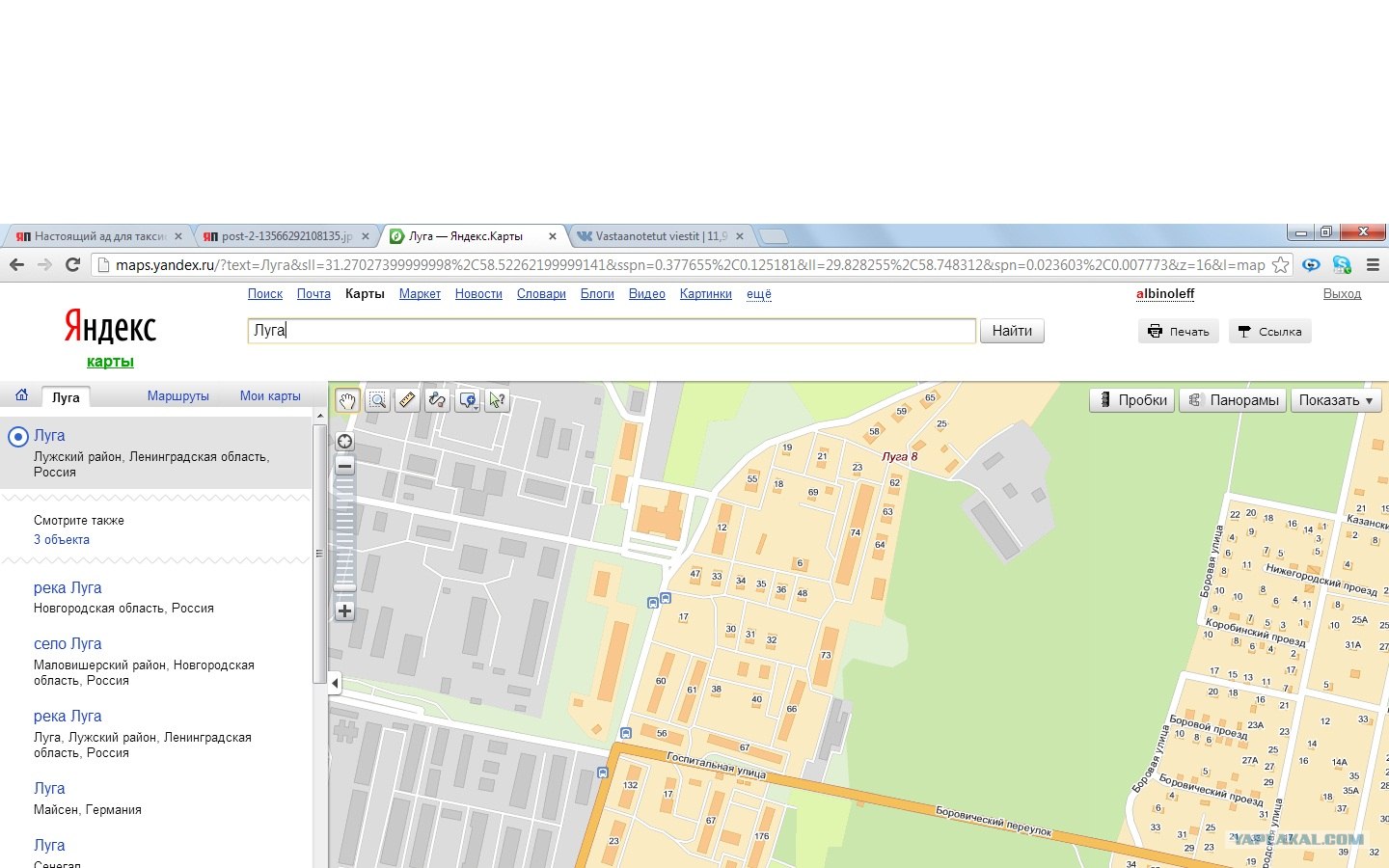The width and height of the screenshot is (1389, 868).
Task: Open the Картинки service link
Action: click(x=706, y=294)
